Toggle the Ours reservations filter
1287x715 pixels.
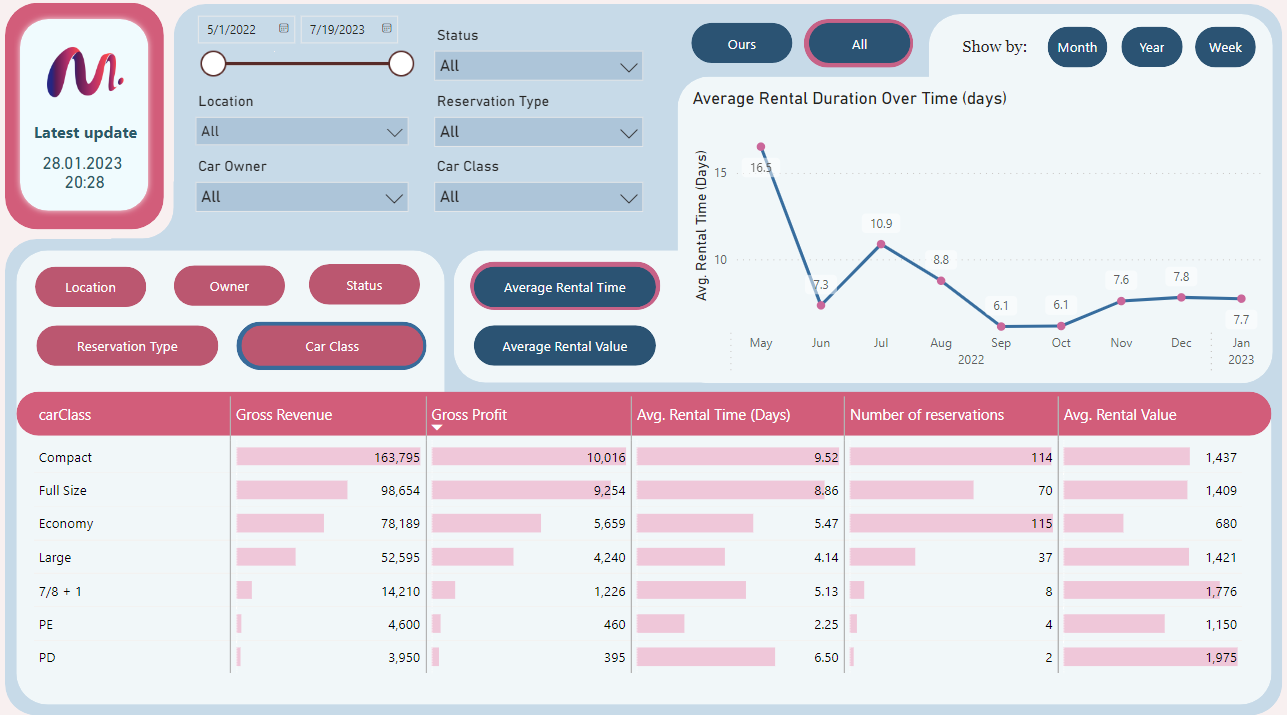click(x=741, y=43)
